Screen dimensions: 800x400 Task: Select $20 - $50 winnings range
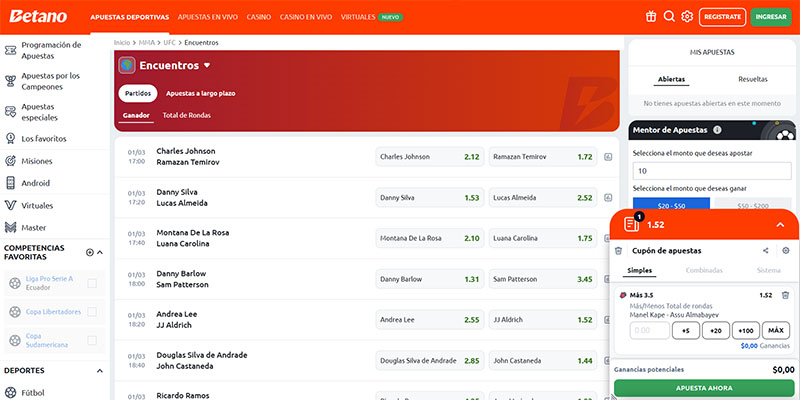[x=671, y=204]
